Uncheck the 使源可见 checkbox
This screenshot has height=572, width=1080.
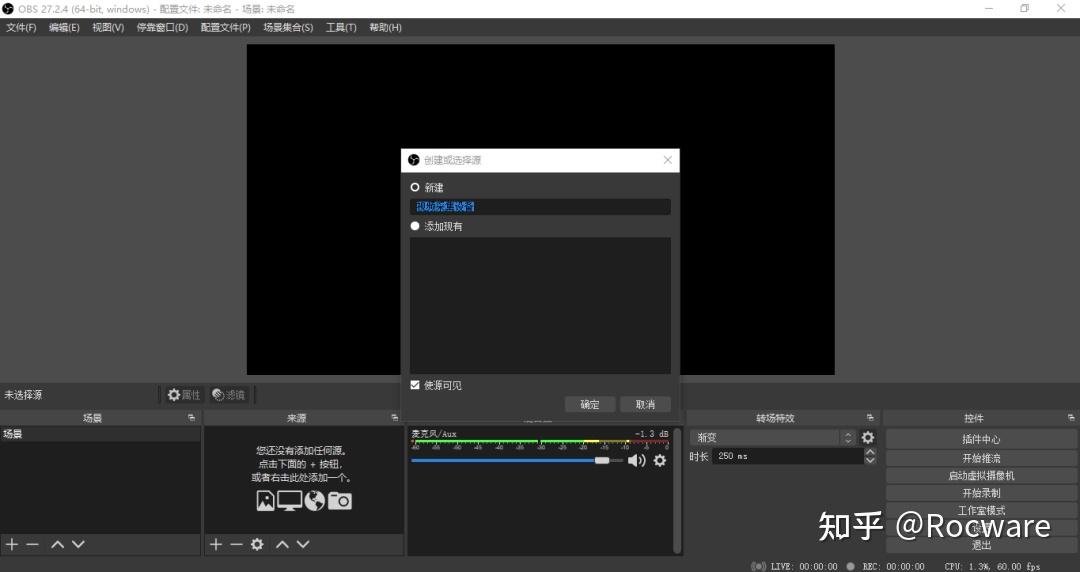coord(415,385)
